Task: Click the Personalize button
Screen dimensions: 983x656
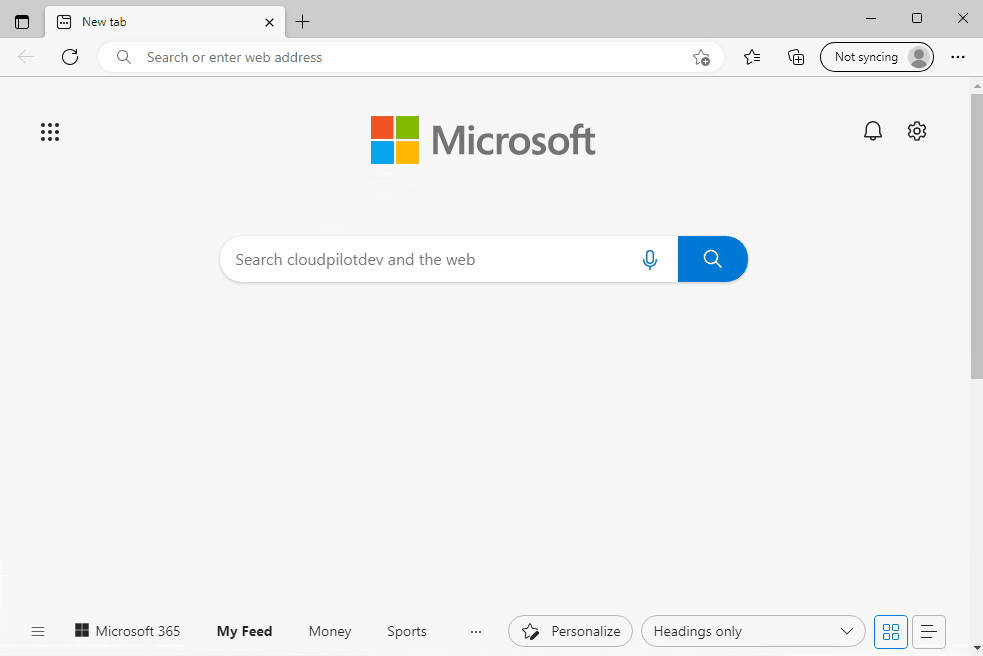Action: click(x=570, y=632)
